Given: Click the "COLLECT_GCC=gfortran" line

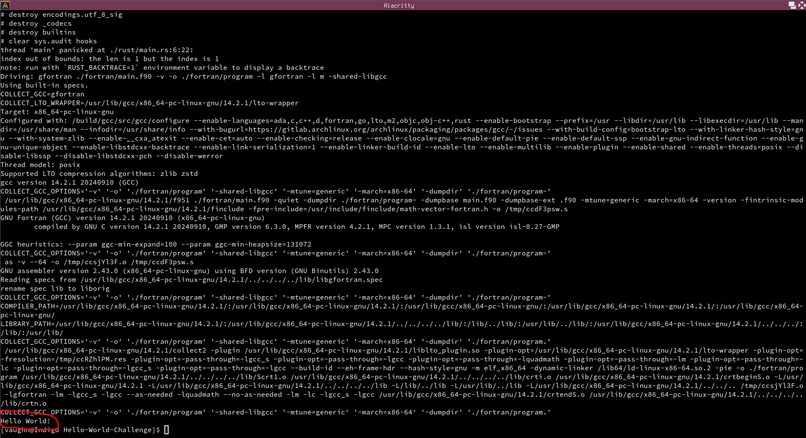Looking at the screenshot, I should point(42,94).
